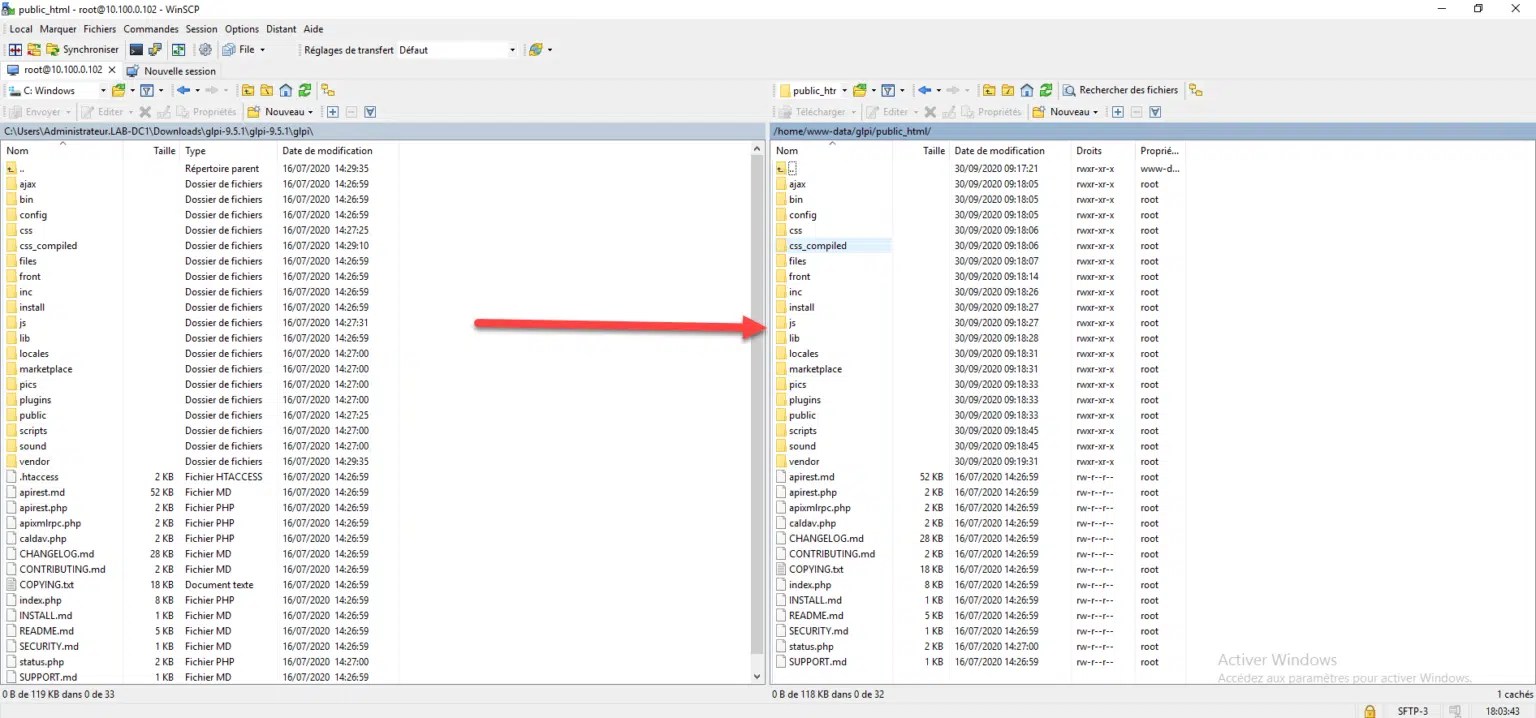Click the Synchroniser button label
The width and height of the screenshot is (1536, 718).
pyautogui.click(x=90, y=50)
